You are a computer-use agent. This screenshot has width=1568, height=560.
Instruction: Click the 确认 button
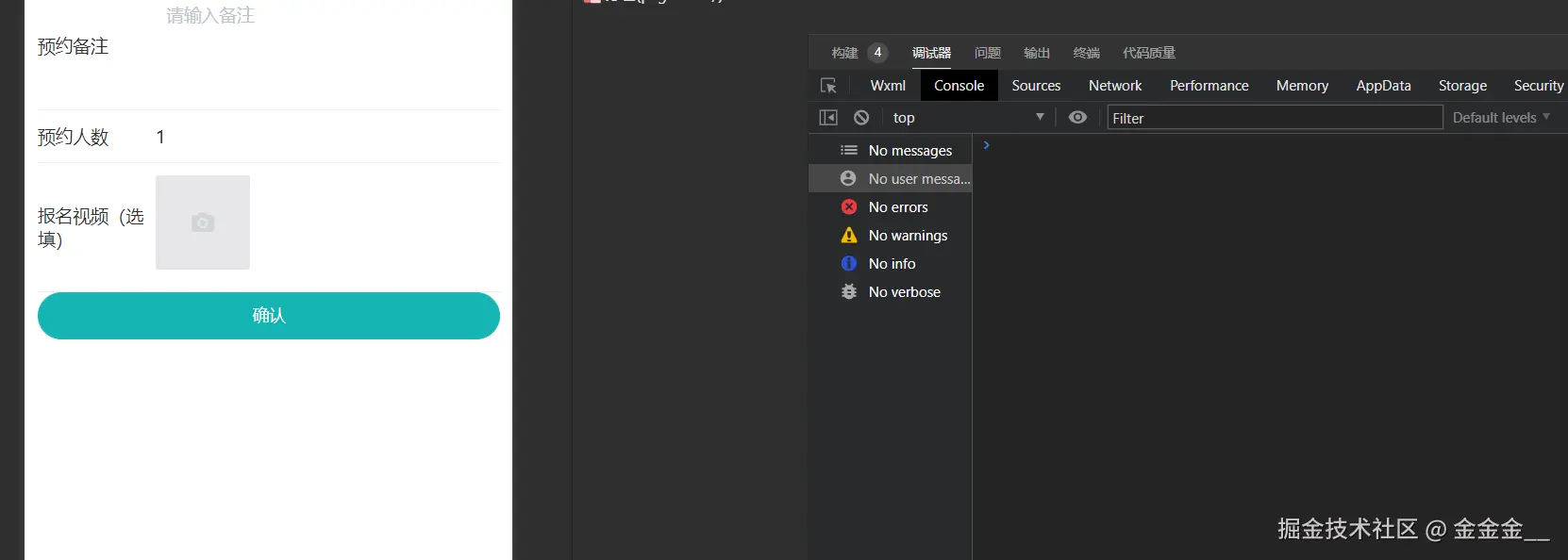click(269, 316)
